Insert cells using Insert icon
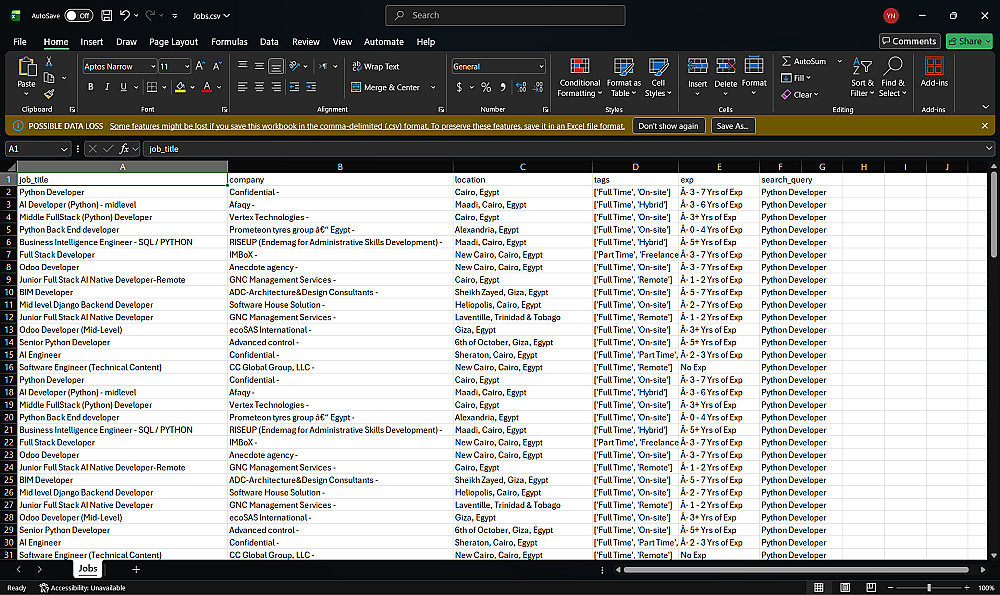This screenshot has height=595, width=1000. 697,66
